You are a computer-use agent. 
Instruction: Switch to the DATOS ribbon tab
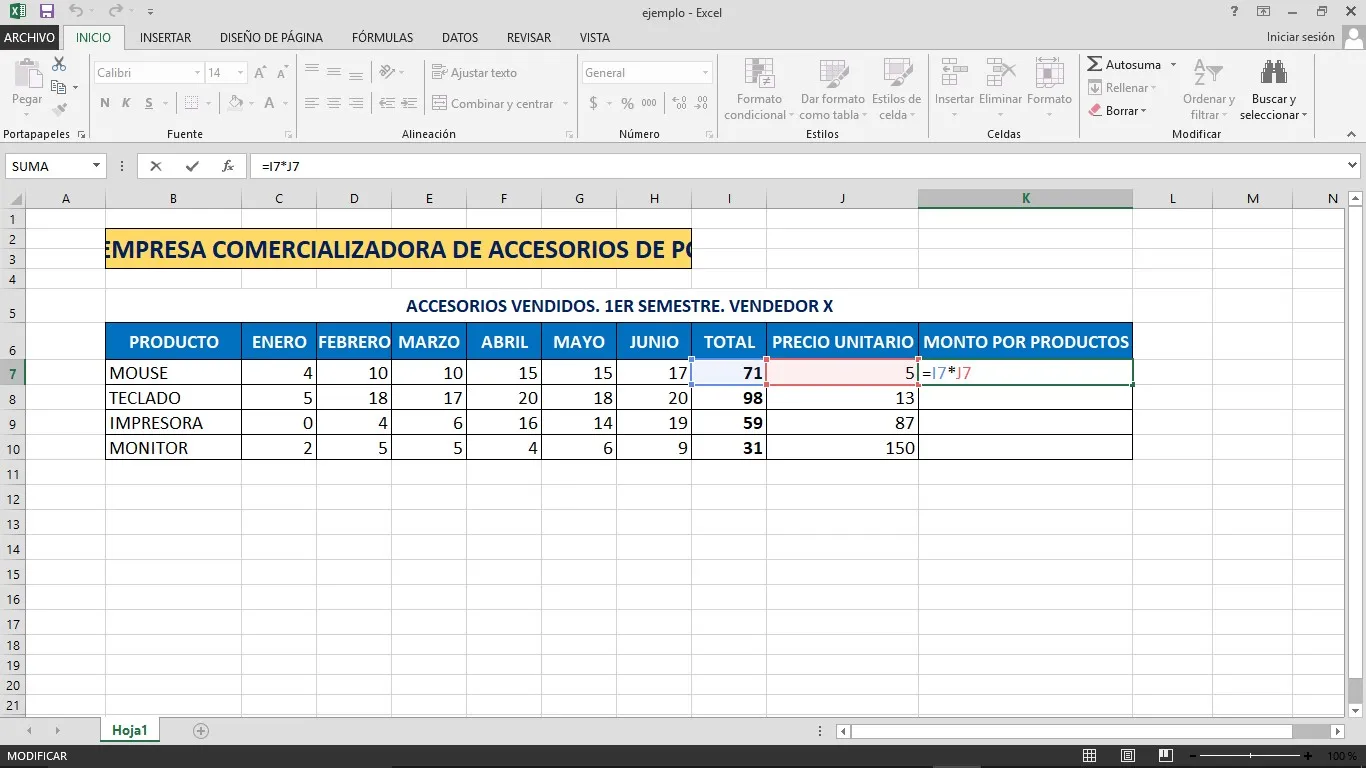pyautogui.click(x=460, y=37)
